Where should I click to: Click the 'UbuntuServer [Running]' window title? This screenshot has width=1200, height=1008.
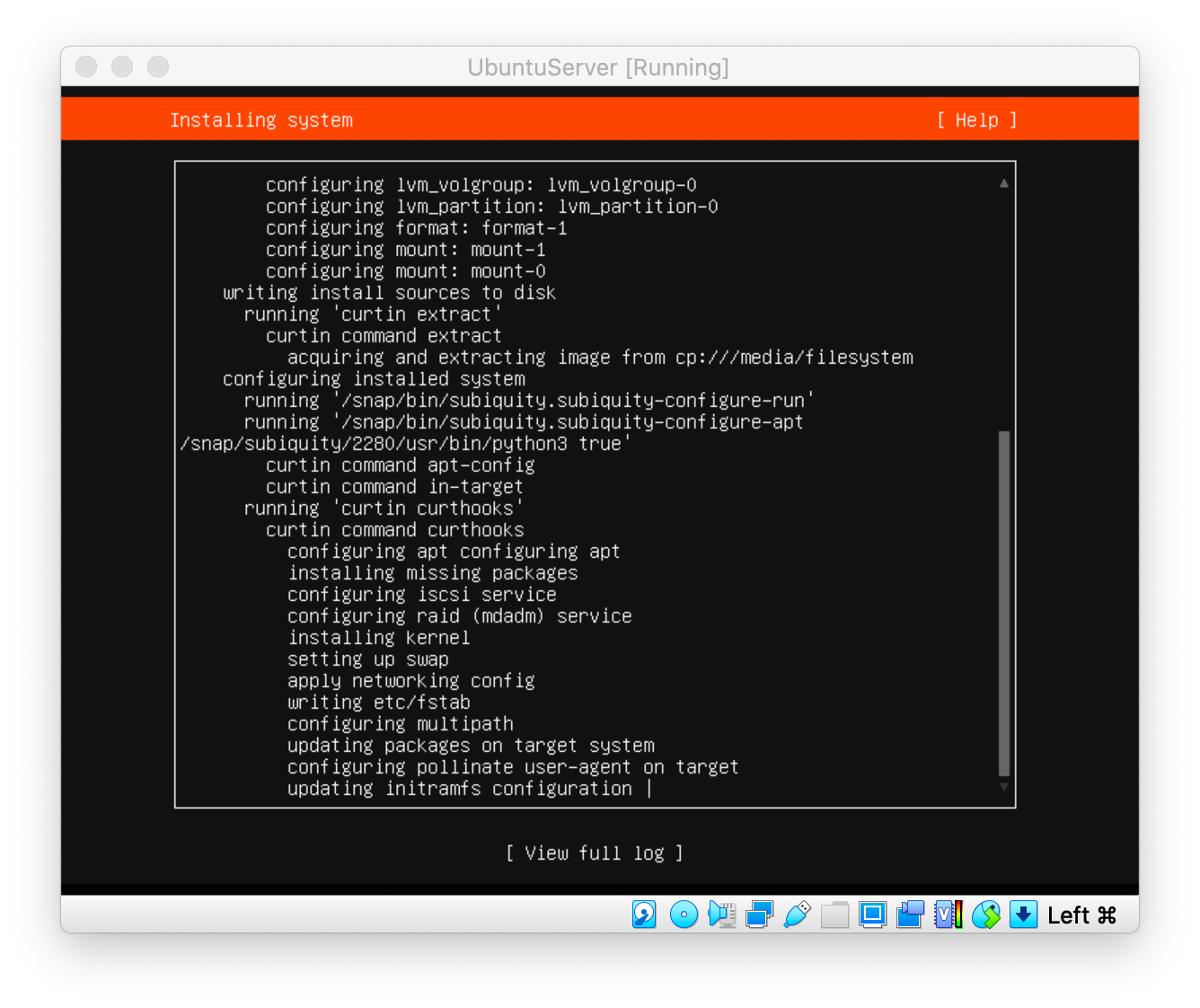click(x=598, y=67)
